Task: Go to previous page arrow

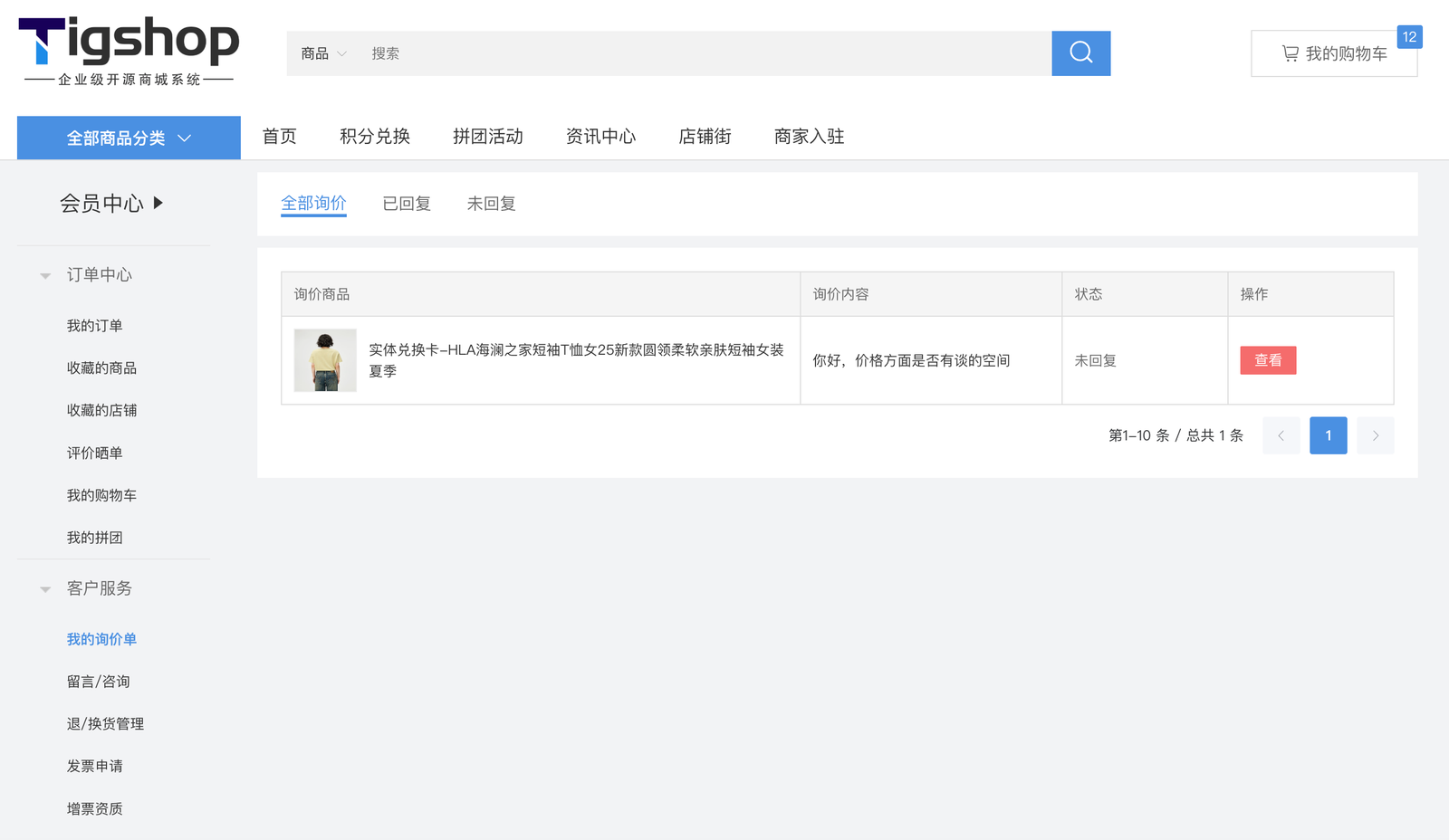Action: point(1281,435)
